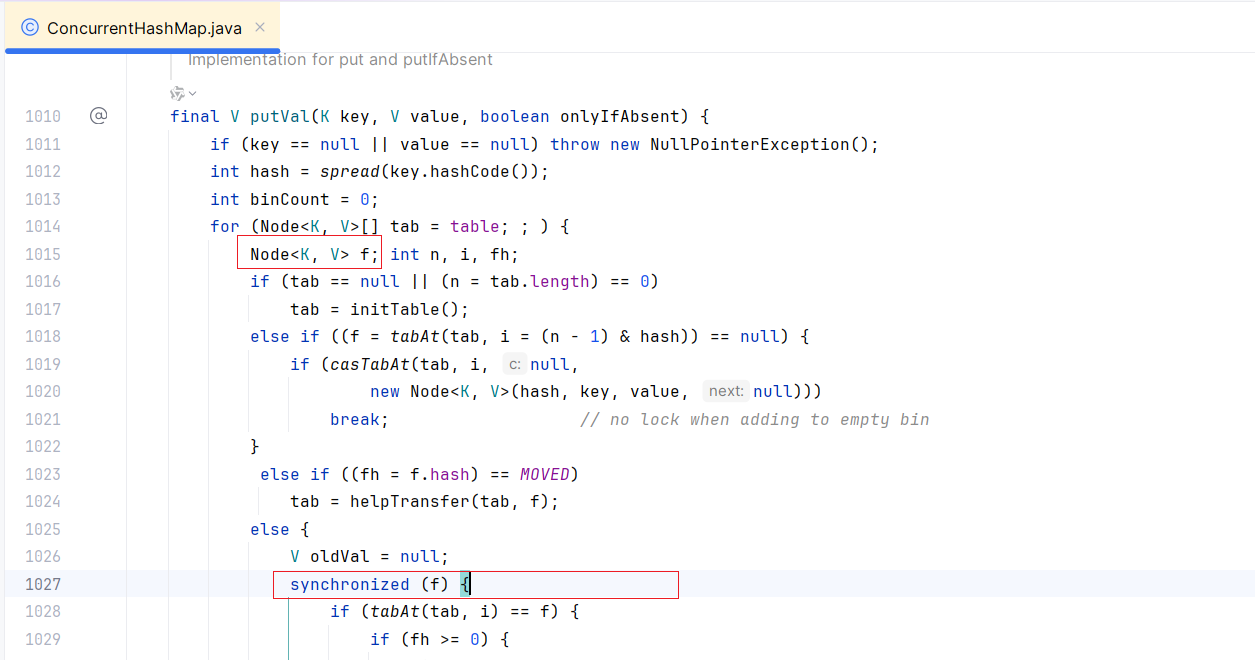Click the 'c:' parameter hint before null
The width and height of the screenshot is (1255, 660).
coord(514,365)
